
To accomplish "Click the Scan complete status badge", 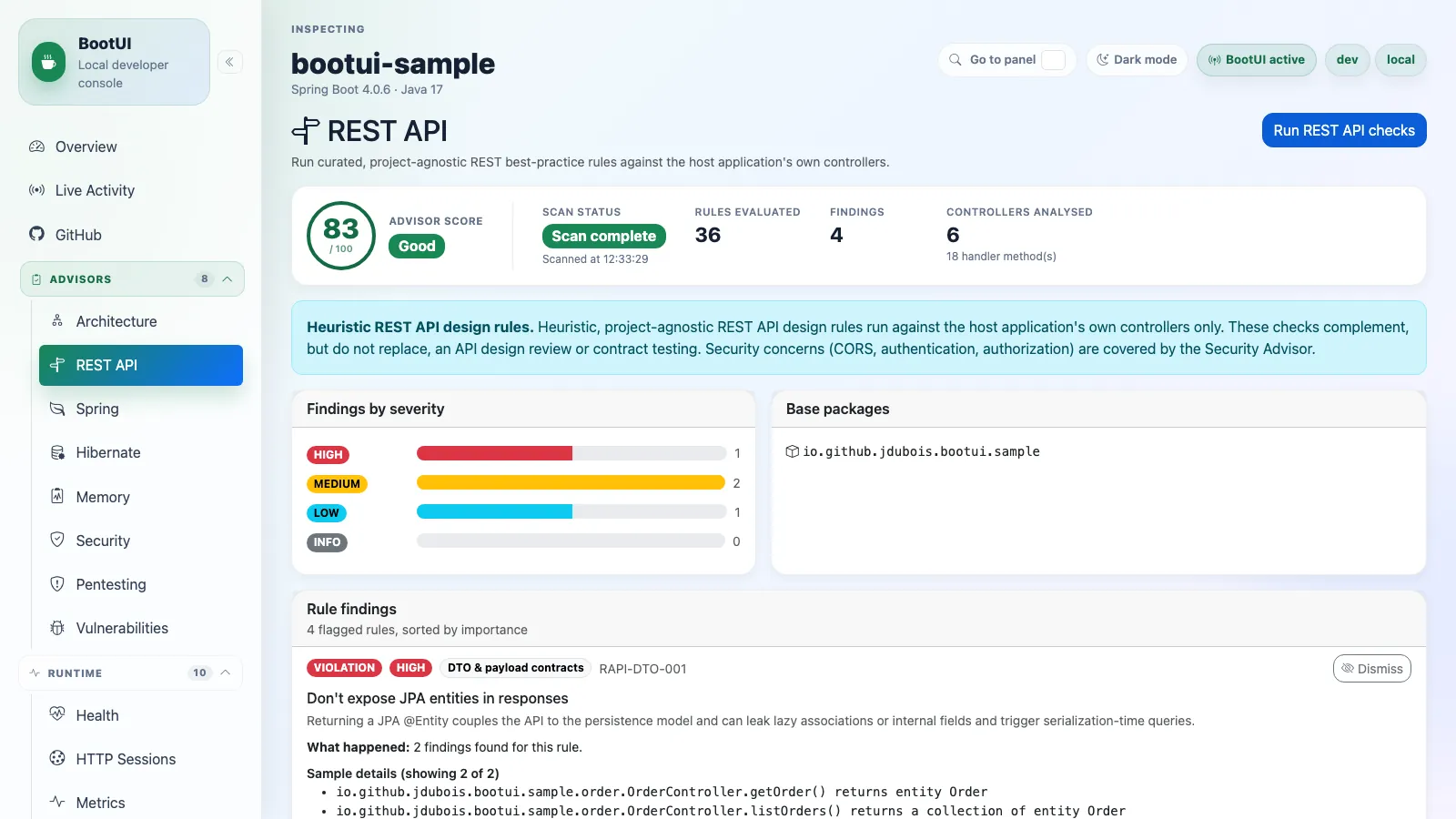I will [x=604, y=236].
